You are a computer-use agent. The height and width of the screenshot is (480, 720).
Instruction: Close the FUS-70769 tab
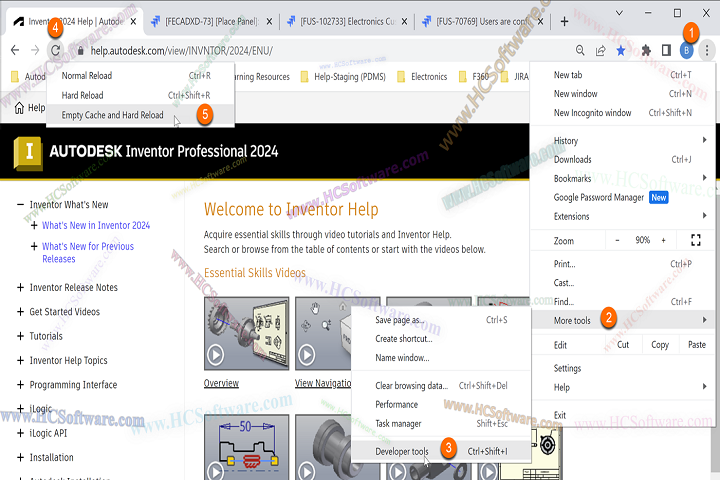point(540,21)
